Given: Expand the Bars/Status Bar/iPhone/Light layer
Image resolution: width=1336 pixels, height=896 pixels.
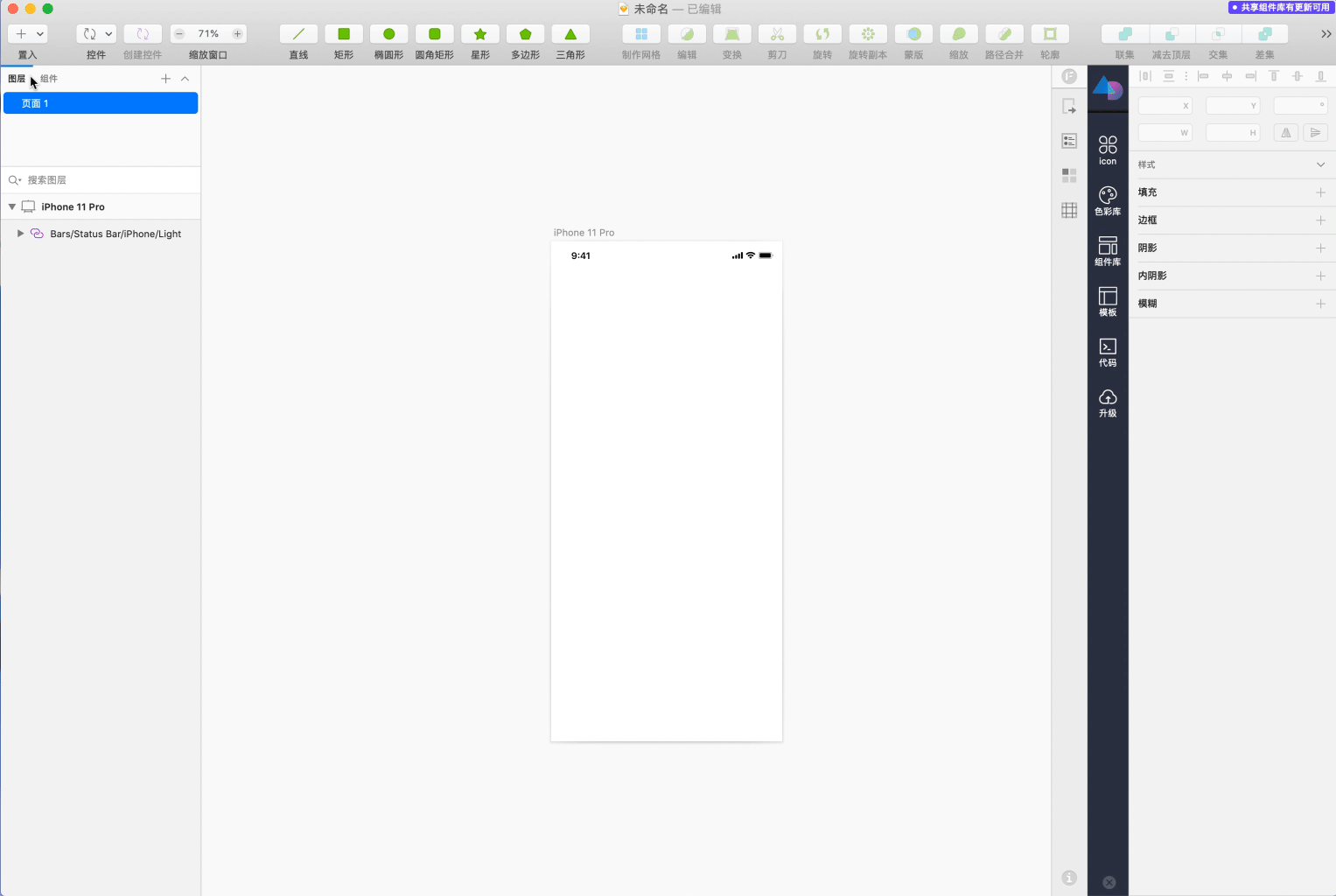Looking at the screenshot, I should [x=21, y=234].
